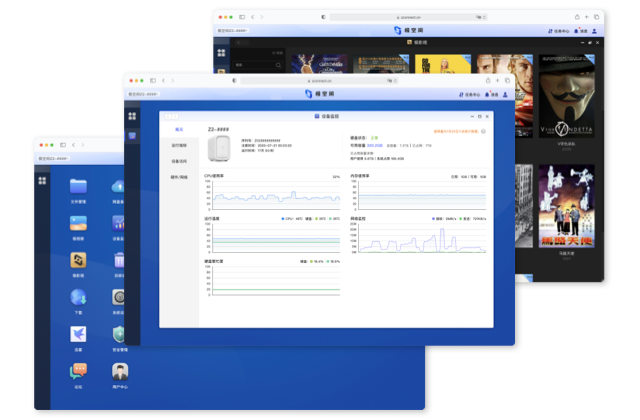Open 任务中心 in the middle window header

(x=471, y=94)
